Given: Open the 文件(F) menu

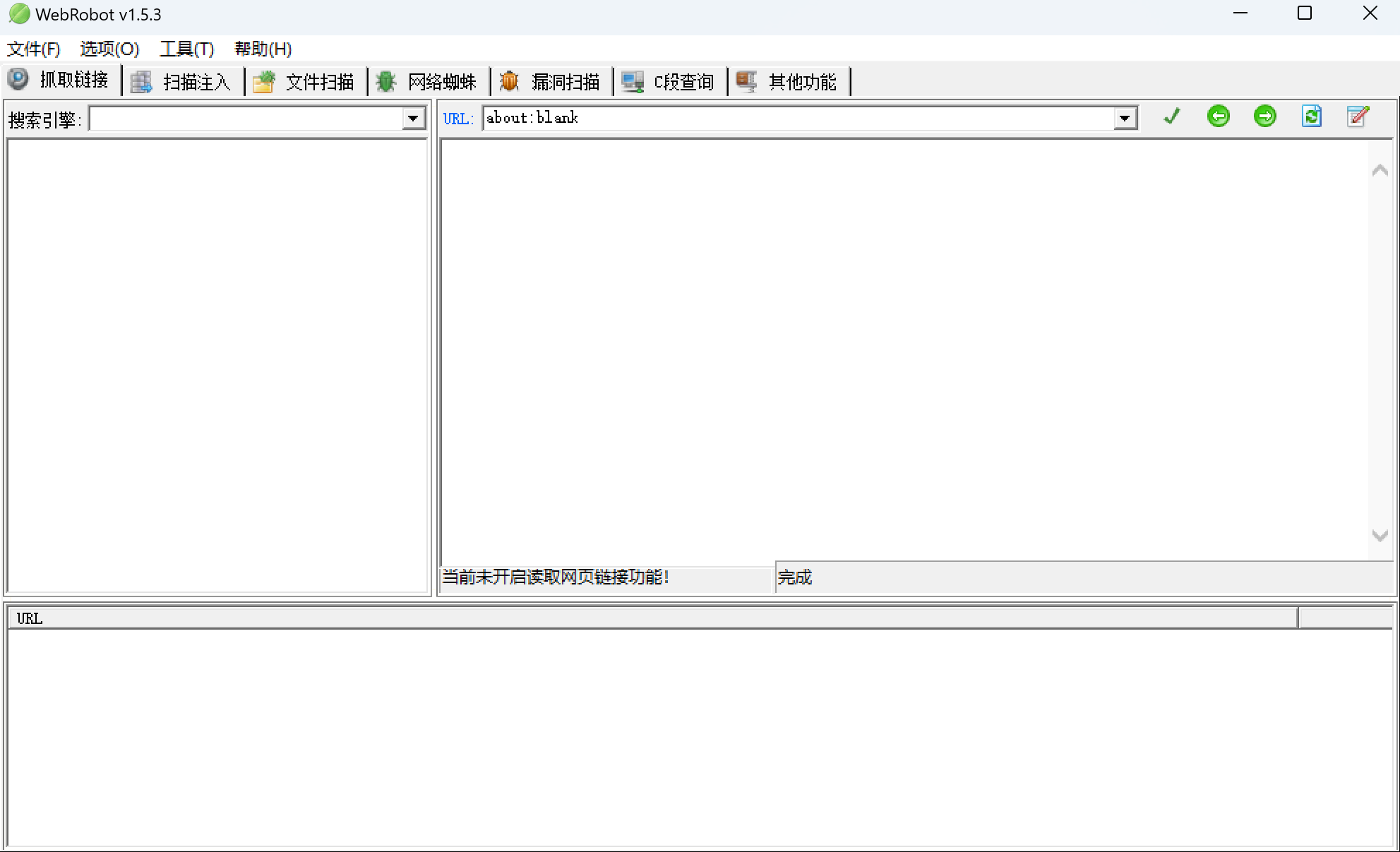Looking at the screenshot, I should click(33, 49).
